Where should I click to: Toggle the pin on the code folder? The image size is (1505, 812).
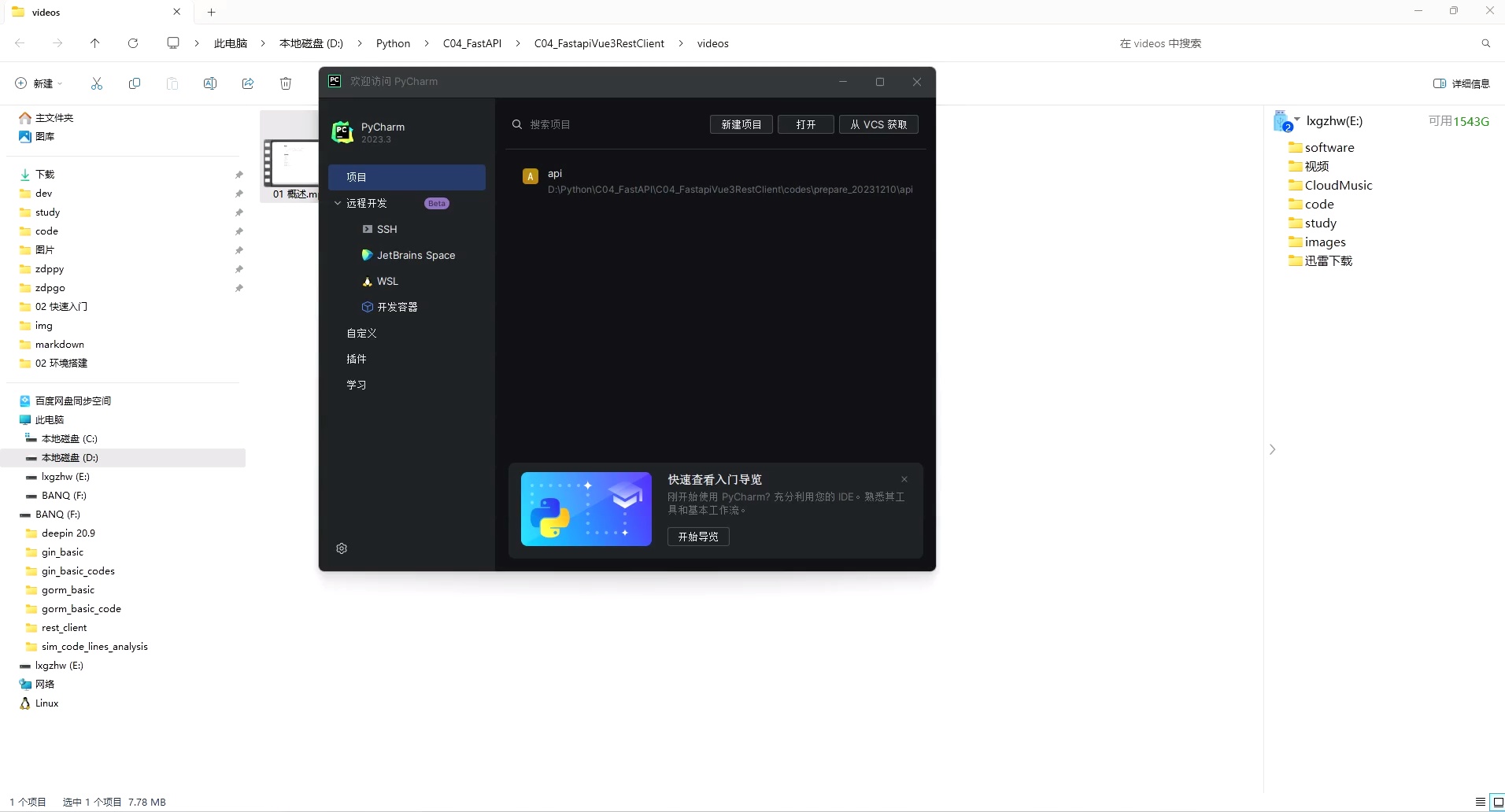238,231
